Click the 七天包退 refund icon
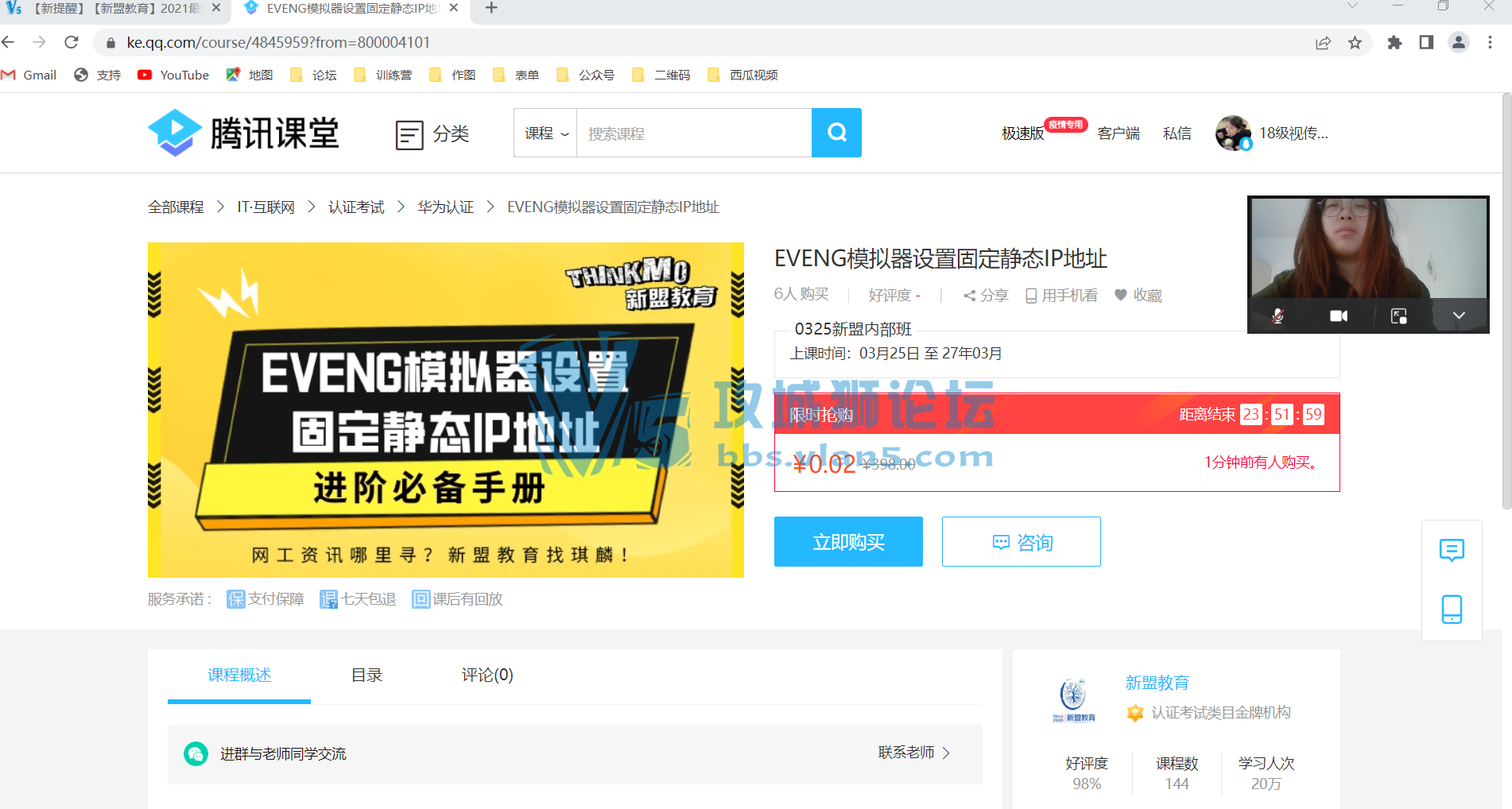Screen dimensions: 1512x809 point(328,599)
